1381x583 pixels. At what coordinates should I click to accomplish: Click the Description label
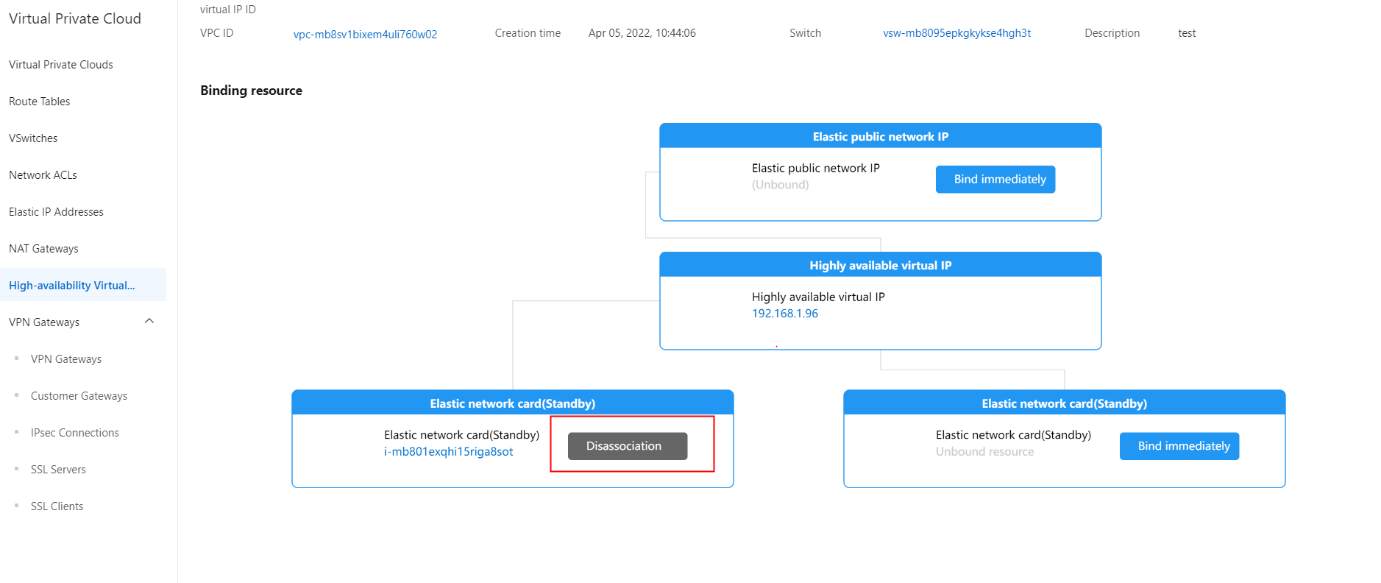pyautogui.click(x=1112, y=33)
